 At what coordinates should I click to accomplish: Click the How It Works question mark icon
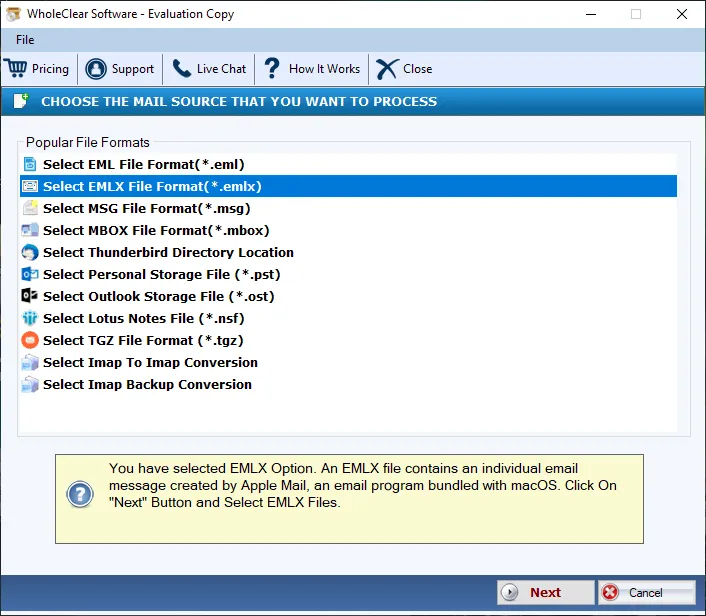(x=272, y=68)
